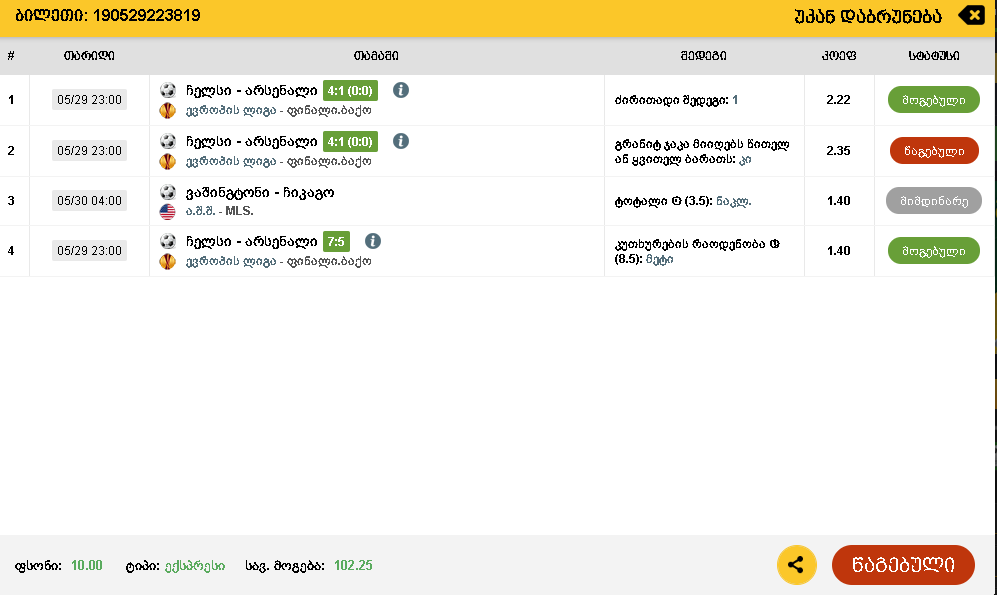997x595 pixels.
Task: Click the ტოტალი (3.5) outcome text
Action: (x=683, y=201)
